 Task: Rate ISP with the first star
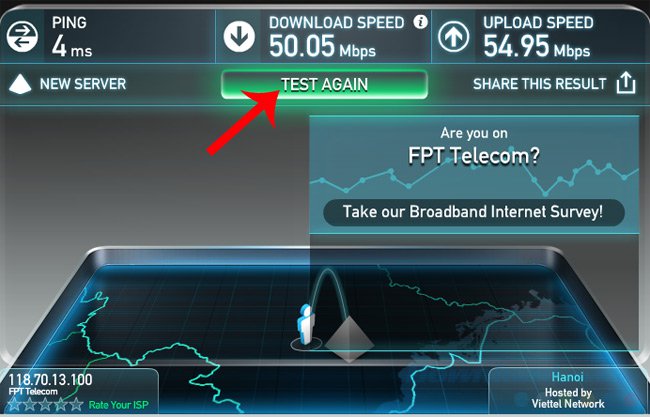(15, 404)
